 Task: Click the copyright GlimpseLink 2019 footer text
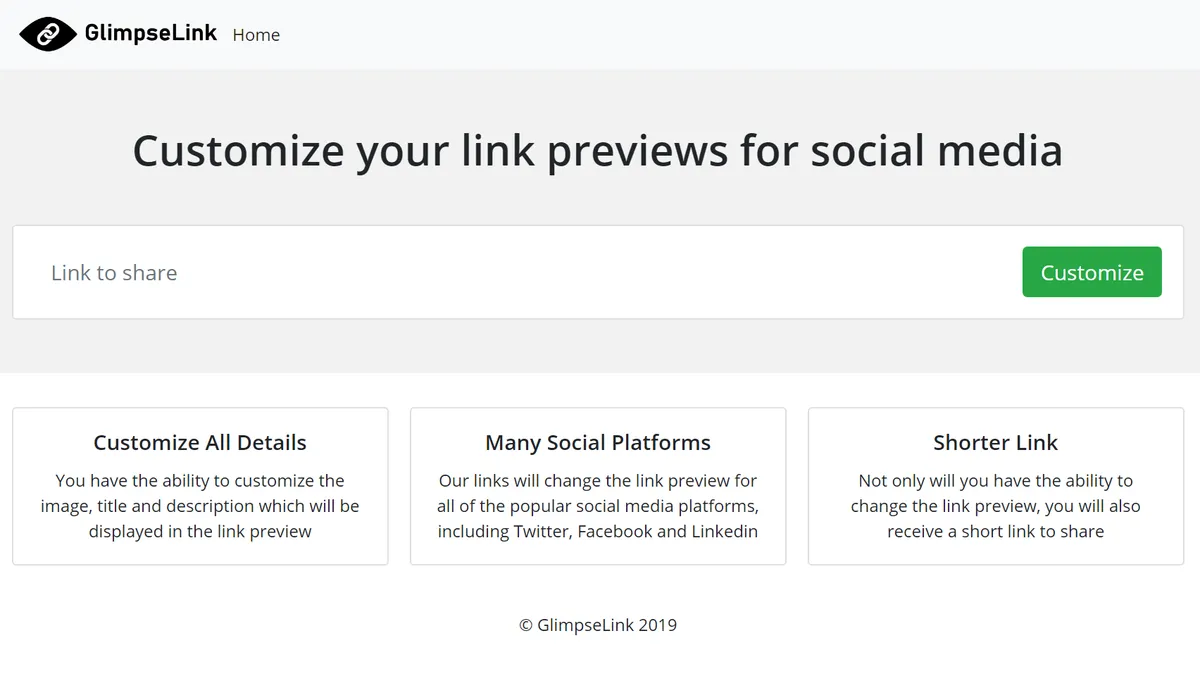[598, 624]
